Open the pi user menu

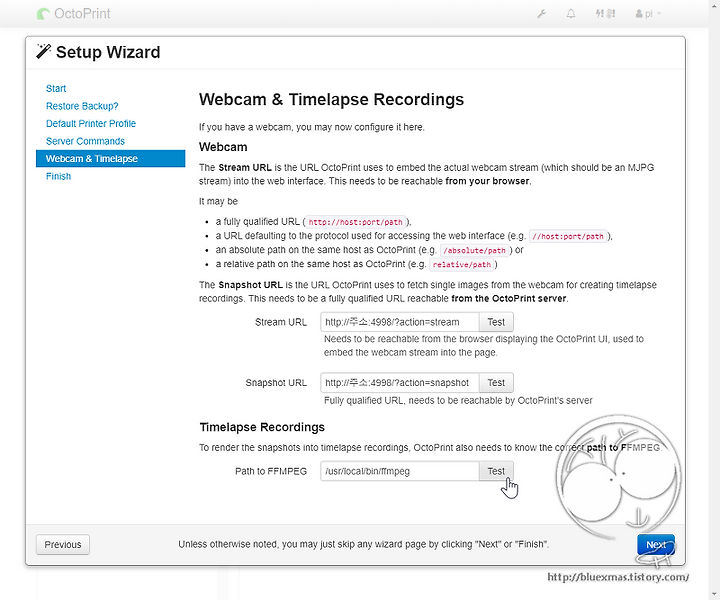point(648,14)
